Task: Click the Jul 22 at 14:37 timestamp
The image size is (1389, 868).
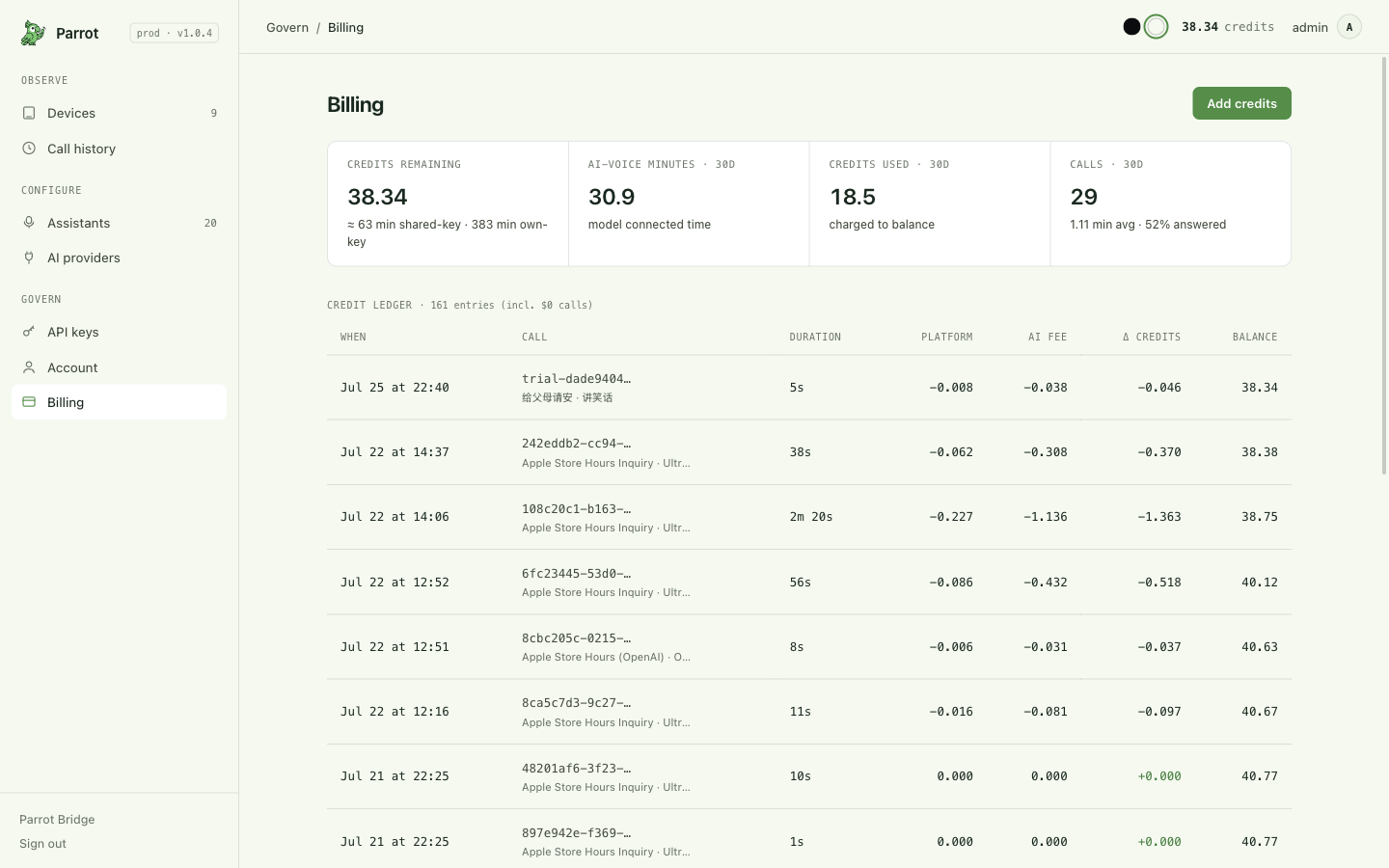Action: [x=395, y=452]
